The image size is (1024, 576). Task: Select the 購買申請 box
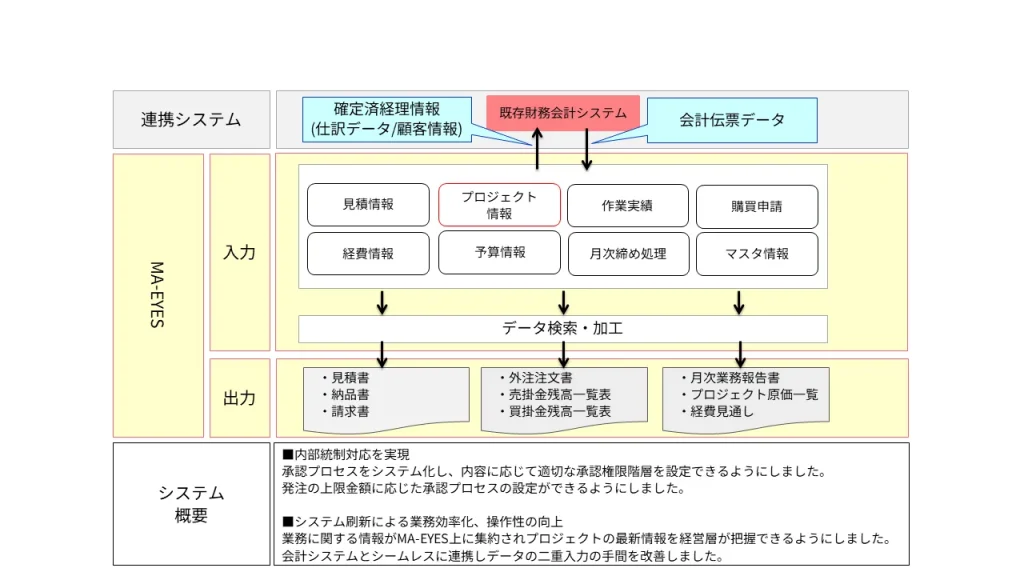click(757, 206)
